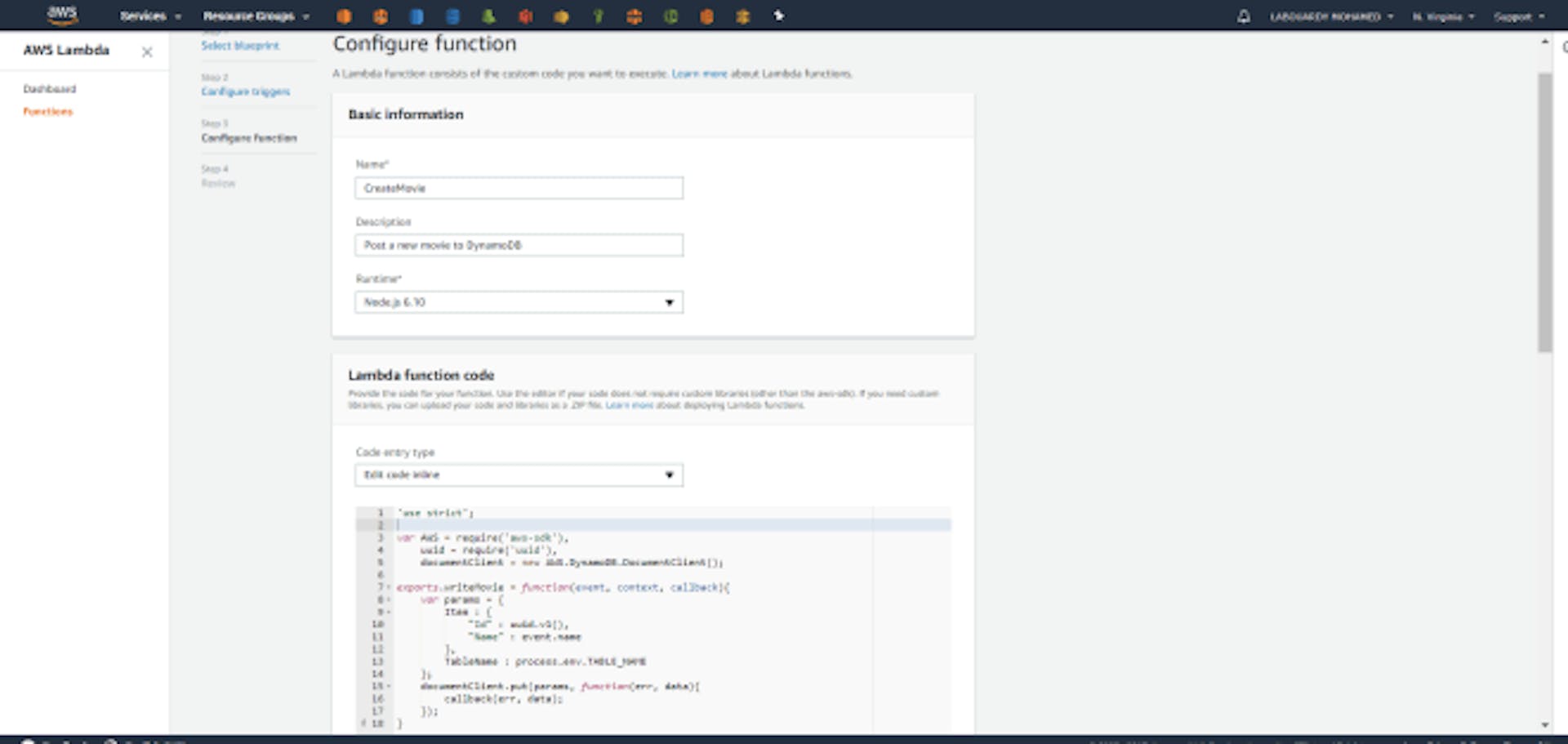Go to Dashboard in Lambda sidebar

tap(49, 88)
